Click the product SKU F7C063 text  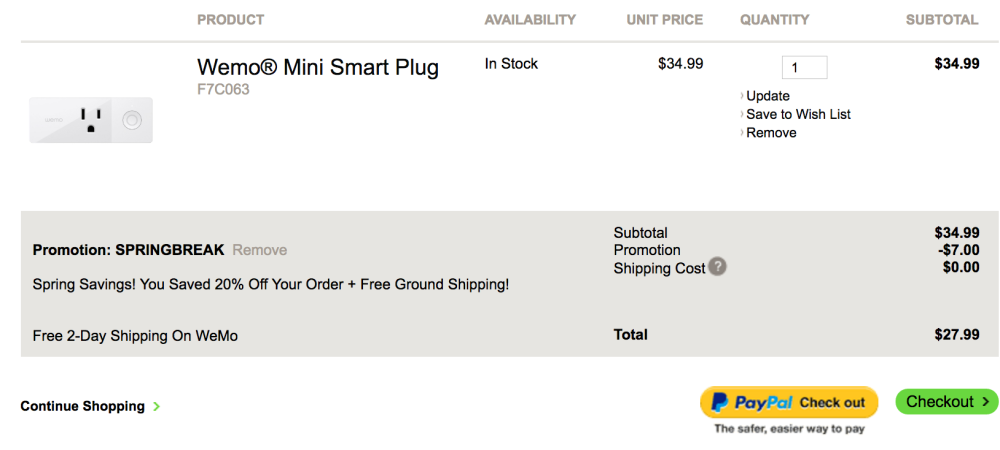coord(223,89)
